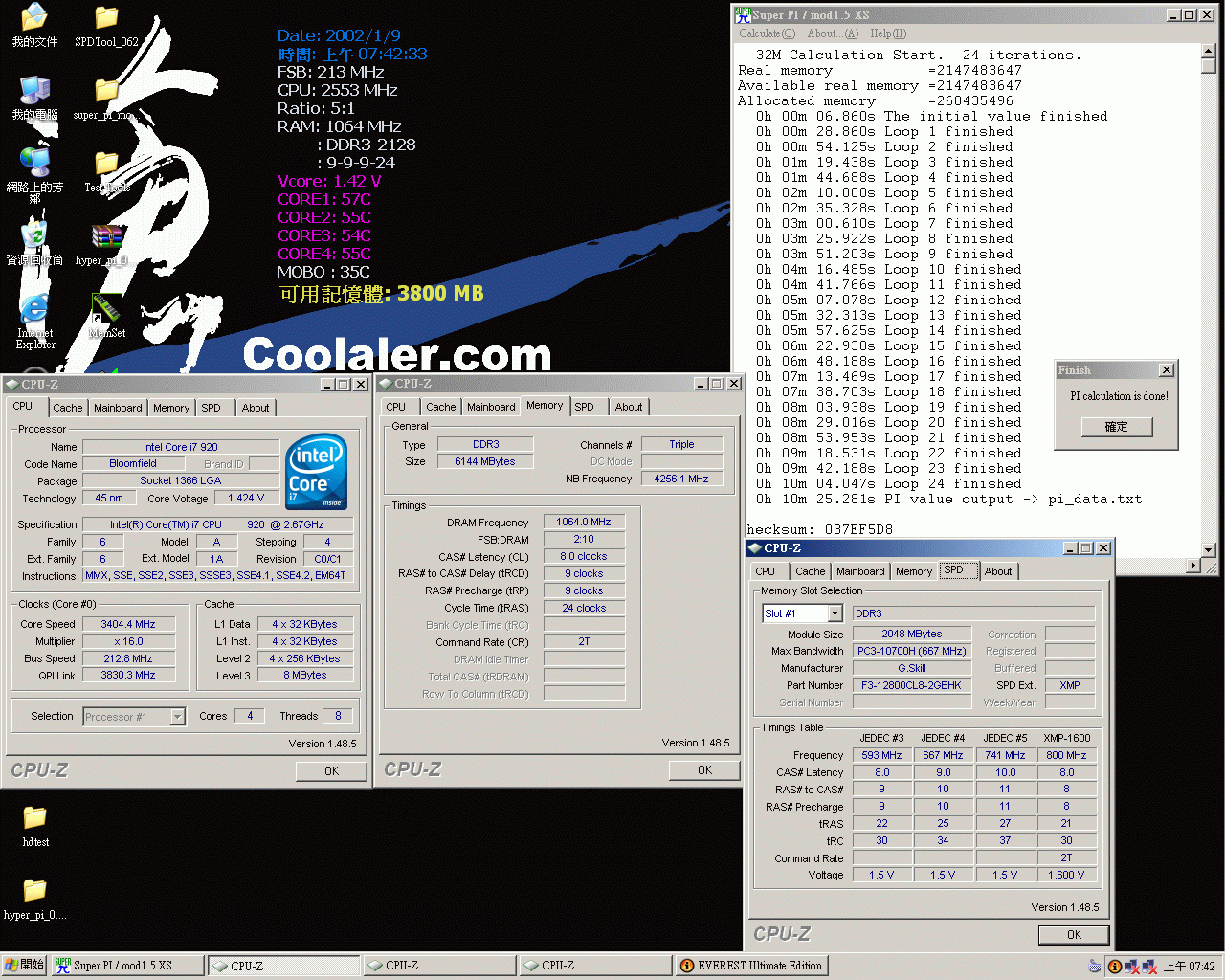
Task: Expand the Slot #1 memory slot dropdown
Action: click(835, 613)
